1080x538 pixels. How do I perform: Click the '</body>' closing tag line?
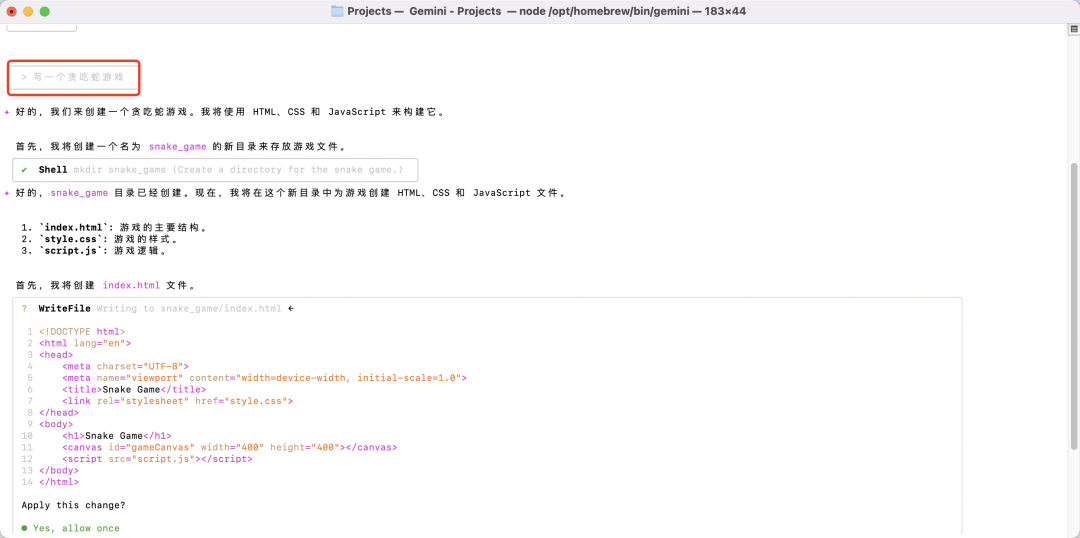59,470
